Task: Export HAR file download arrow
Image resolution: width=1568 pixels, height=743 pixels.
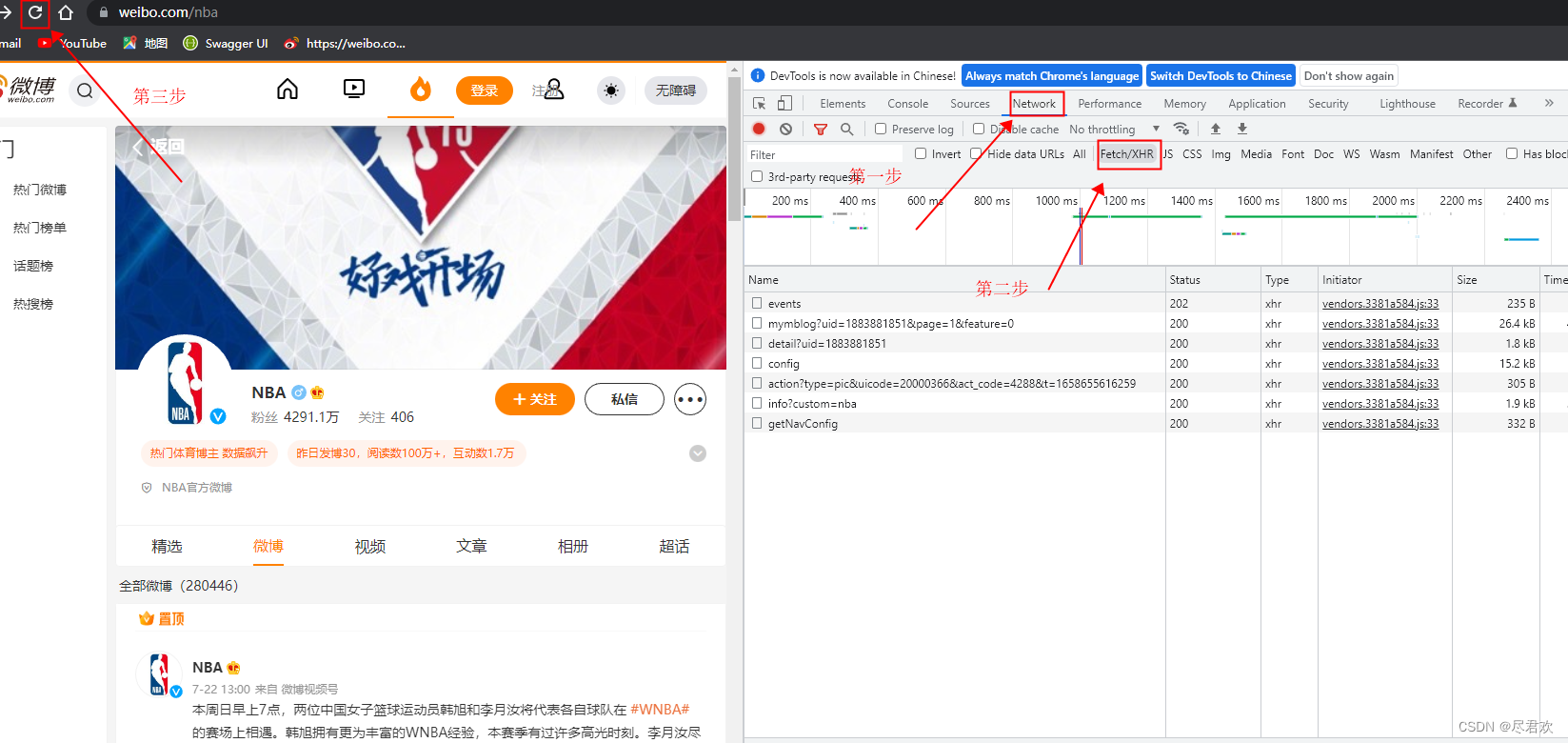Action: [x=1242, y=129]
